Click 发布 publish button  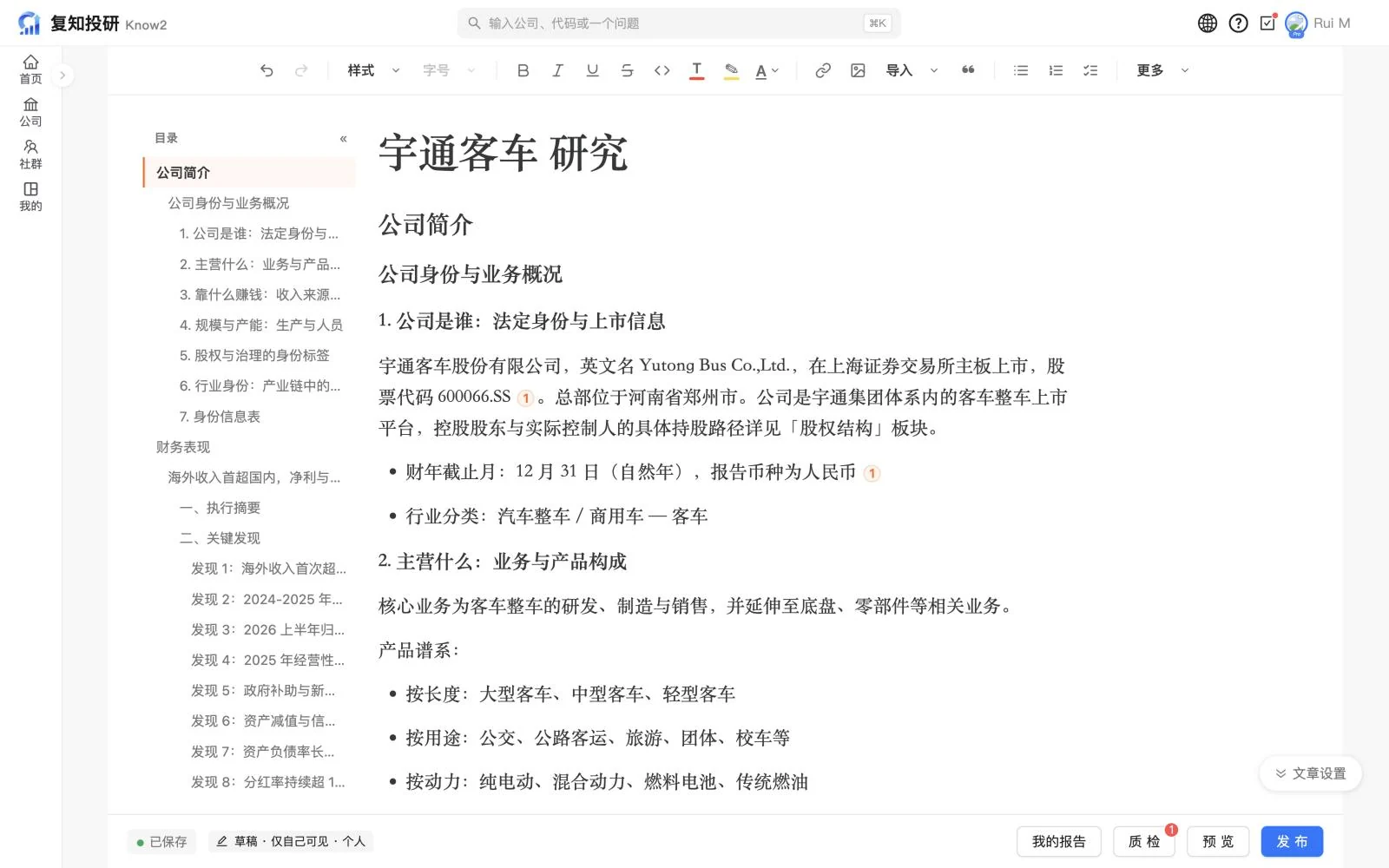1292,841
